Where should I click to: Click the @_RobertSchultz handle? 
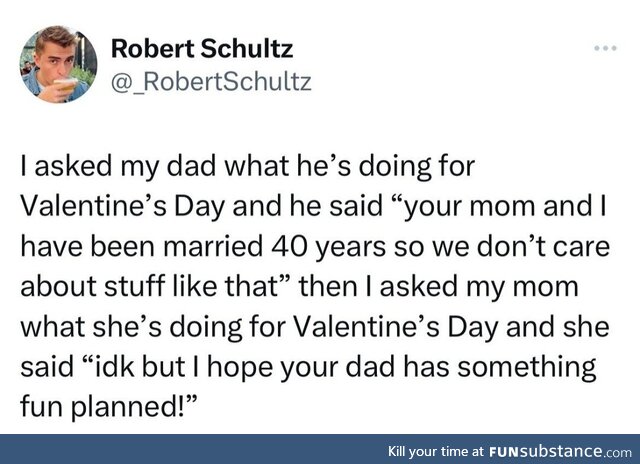[210, 81]
